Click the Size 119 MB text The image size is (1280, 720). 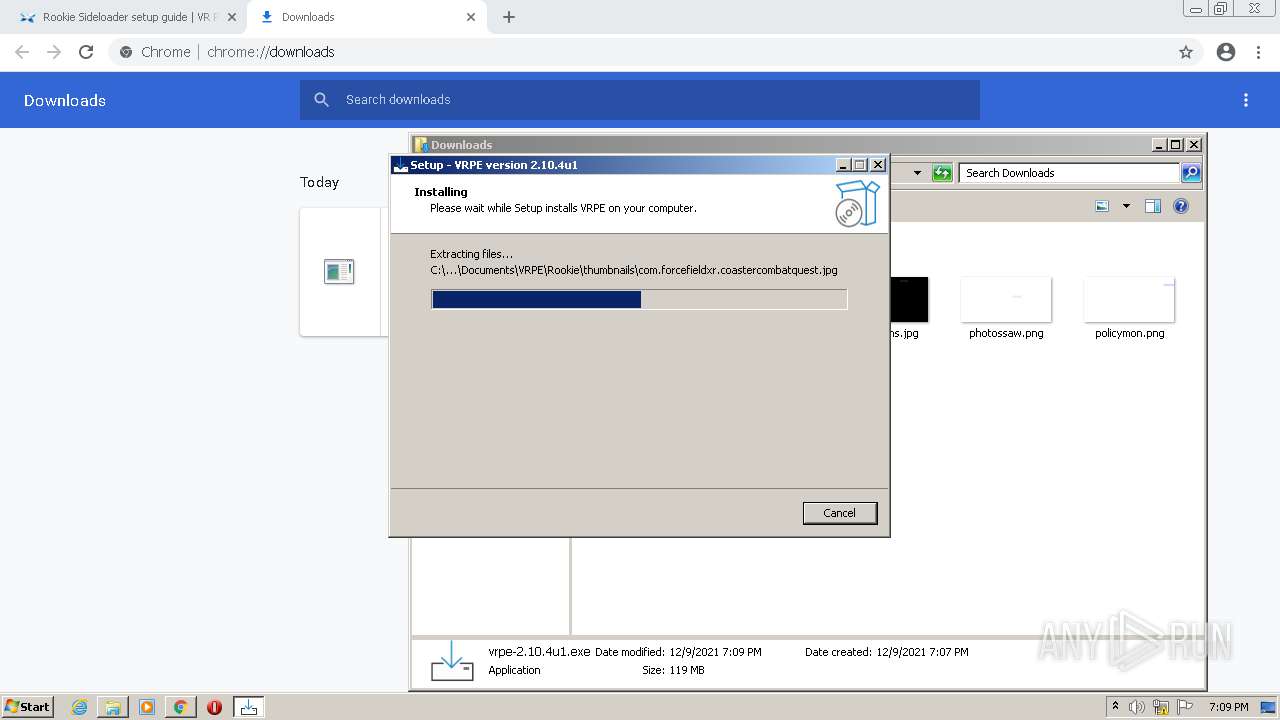[x=673, y=670]
